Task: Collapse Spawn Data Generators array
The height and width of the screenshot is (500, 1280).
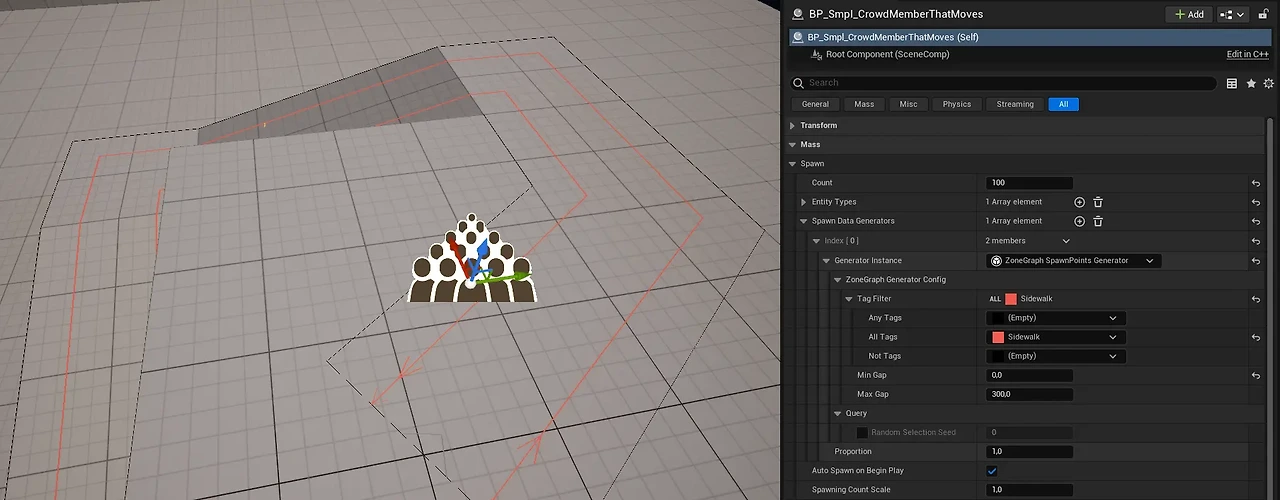Action: click(804, 221)
